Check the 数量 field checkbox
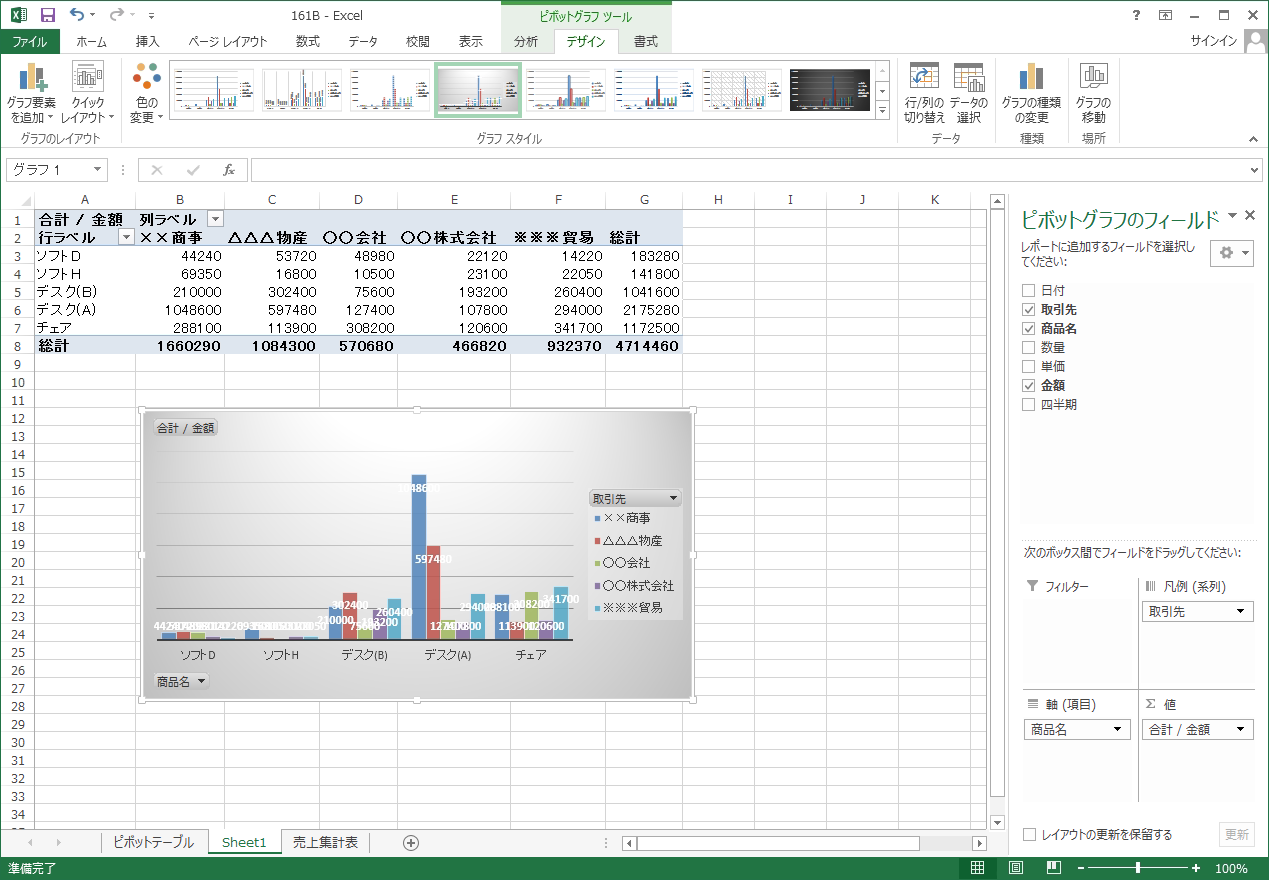This screenshot has width=1269, height=880. (1028, 348)
